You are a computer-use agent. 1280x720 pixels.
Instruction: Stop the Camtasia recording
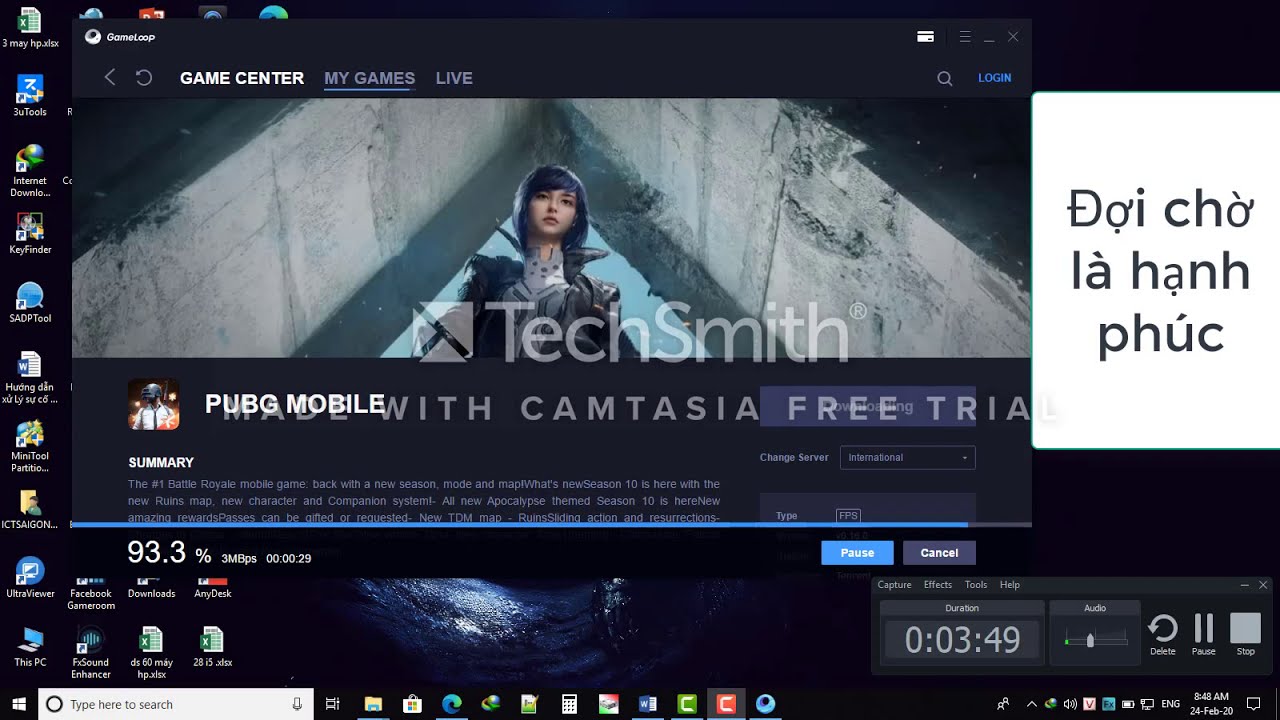tap(1245, 634)
